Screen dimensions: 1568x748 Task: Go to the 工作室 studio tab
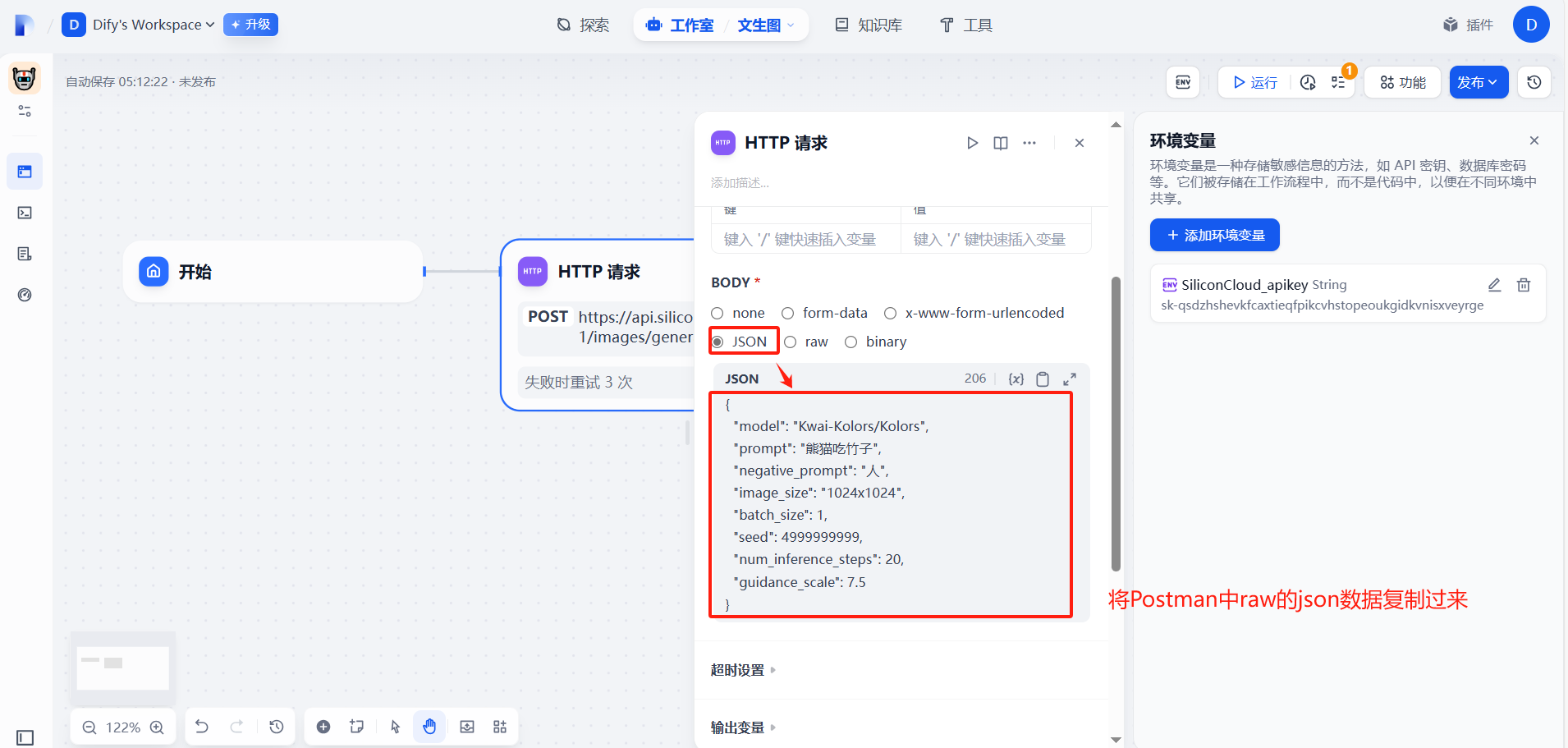679,25
